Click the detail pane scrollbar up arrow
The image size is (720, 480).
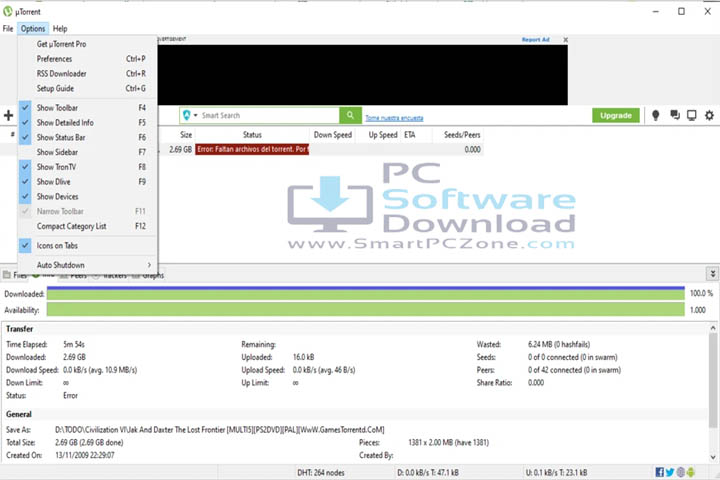tap(713, 328)
